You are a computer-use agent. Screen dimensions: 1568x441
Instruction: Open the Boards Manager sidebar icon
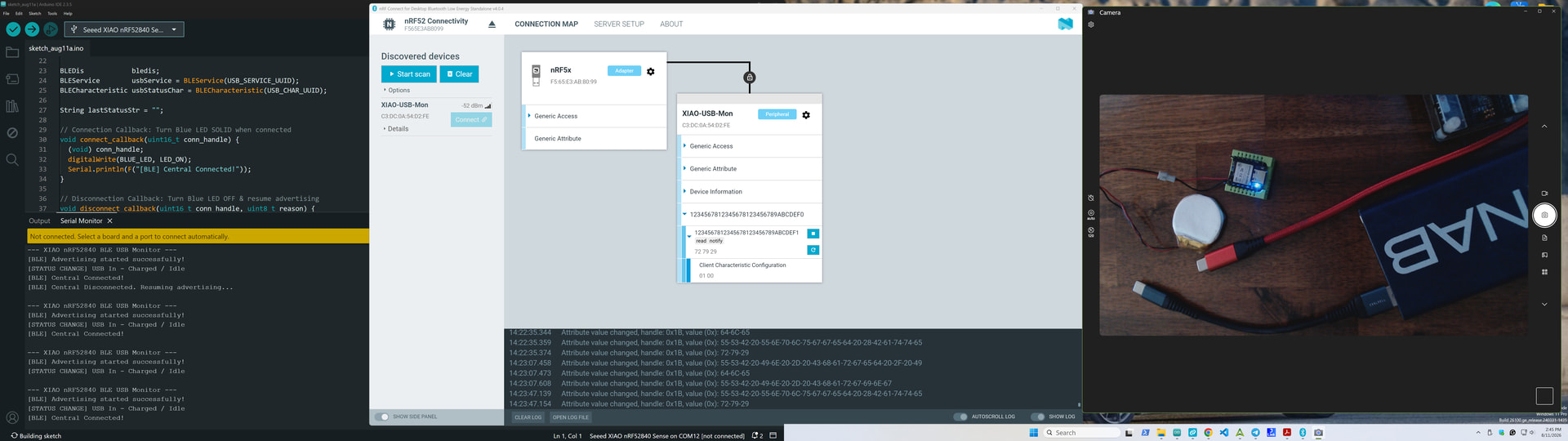coord(12,79)
